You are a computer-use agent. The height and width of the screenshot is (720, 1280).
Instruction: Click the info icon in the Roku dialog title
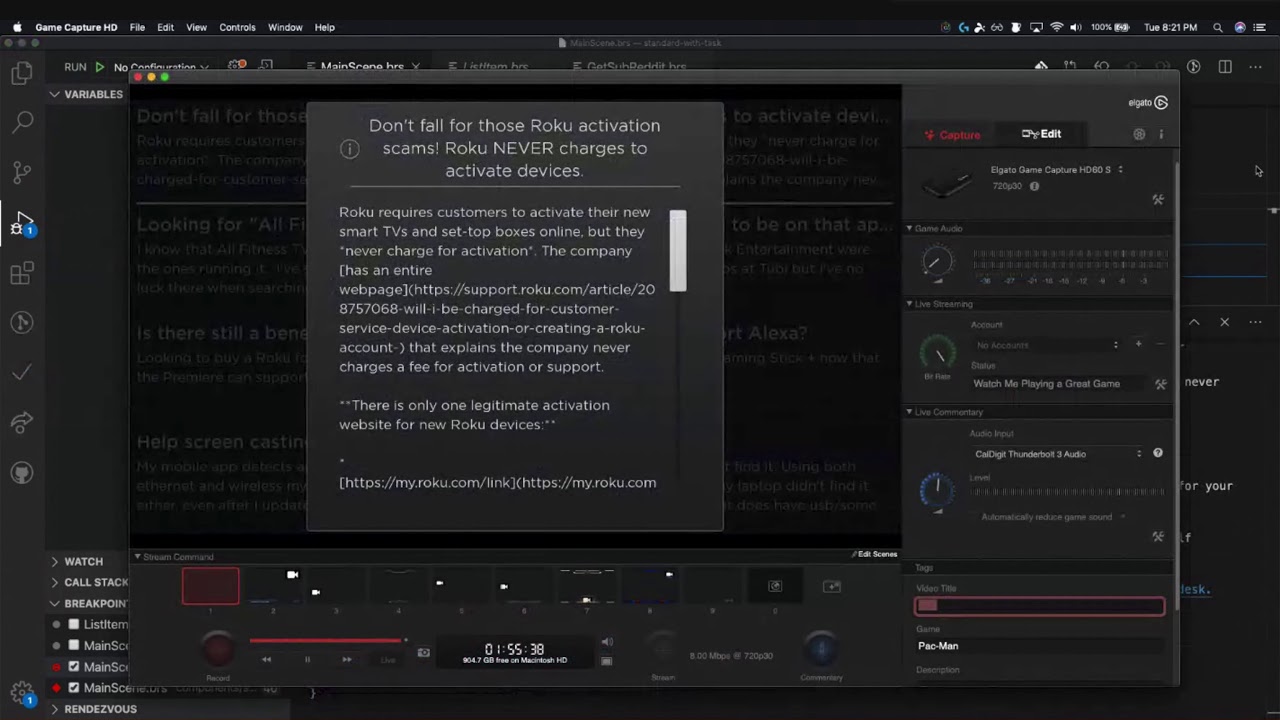click(349, 149)
